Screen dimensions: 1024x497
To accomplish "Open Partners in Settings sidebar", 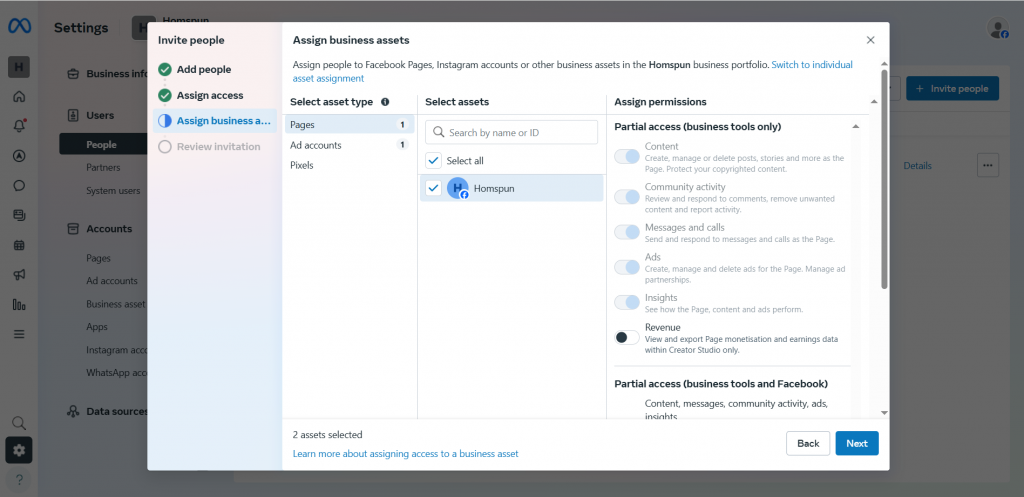I will click(103, 167).
